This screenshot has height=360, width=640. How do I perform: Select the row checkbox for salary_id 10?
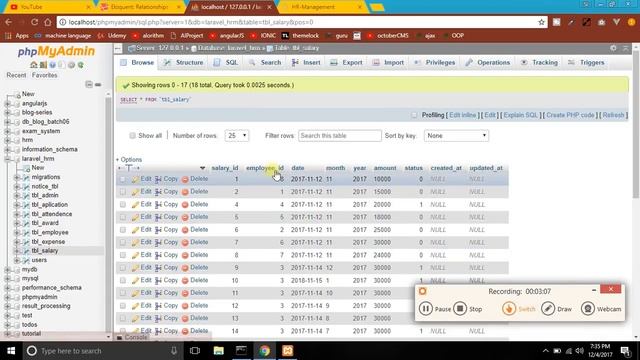[x=123, y=280]
